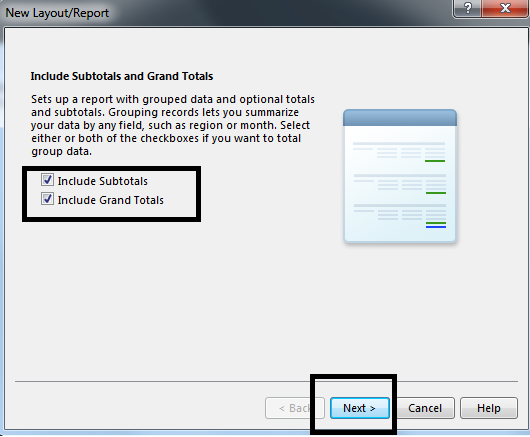Image resolution: width=530 pixels, height=437 pixels.
Task: Click the middle green subtotal line in preview
Action: pyautogui.click(x=436, y=193)
